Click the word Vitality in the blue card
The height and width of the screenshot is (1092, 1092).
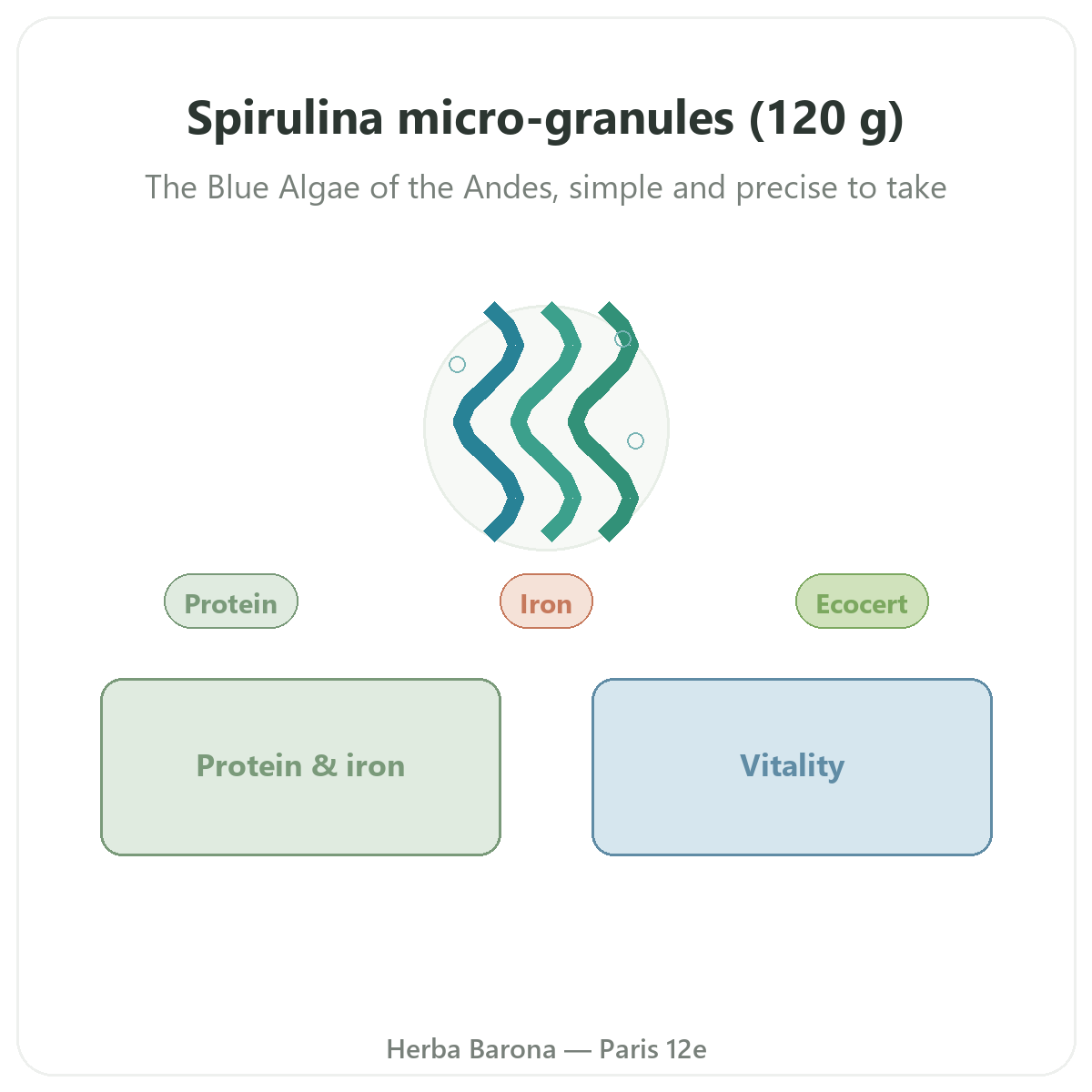click(x=792, y=766)
